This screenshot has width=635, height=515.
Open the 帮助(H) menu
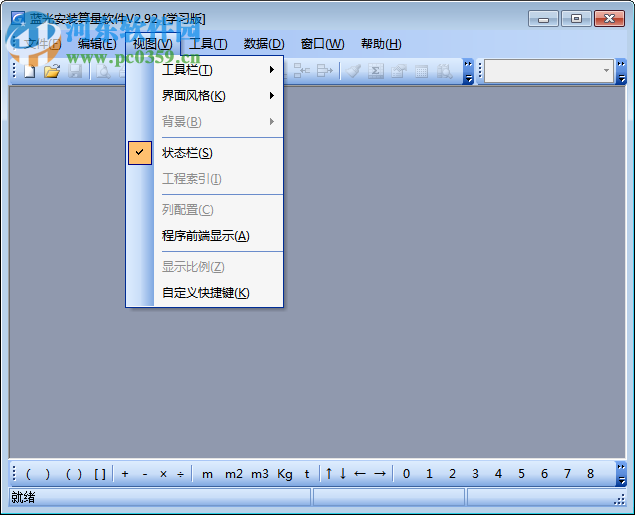[381, 44]
